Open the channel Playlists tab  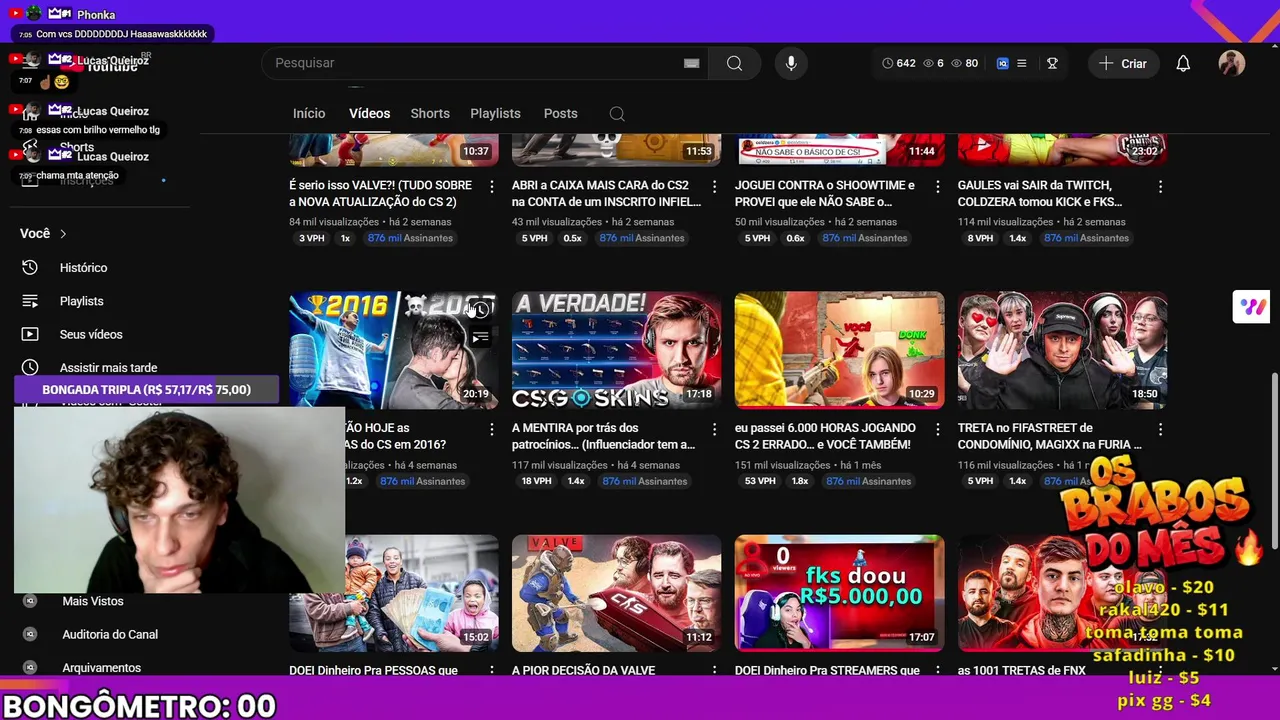pos(495,114)
